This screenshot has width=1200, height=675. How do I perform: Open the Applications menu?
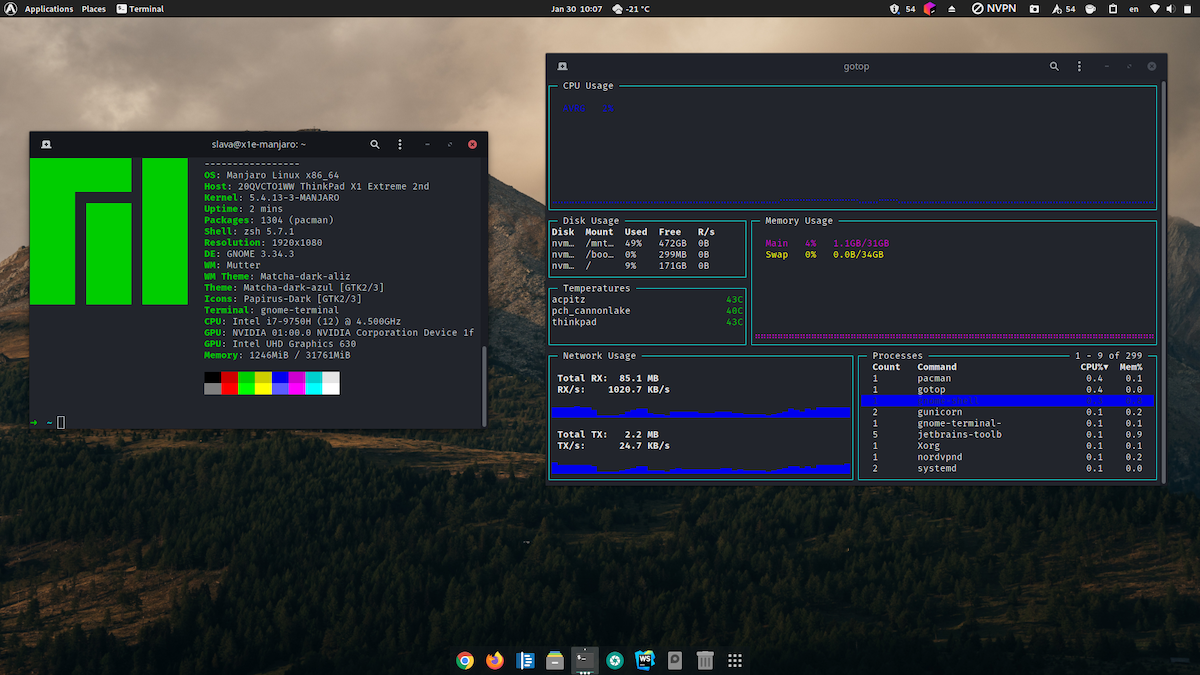coord(49,9)
